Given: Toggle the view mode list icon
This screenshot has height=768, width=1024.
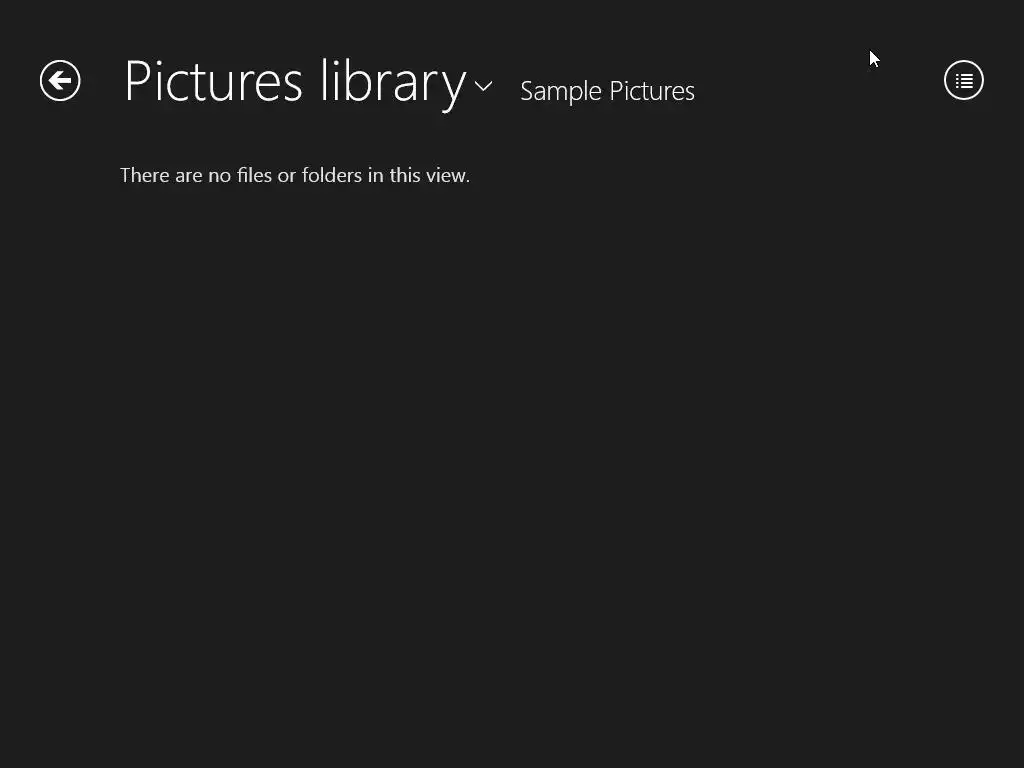Looking at the screenshot, I should point(964,81).
